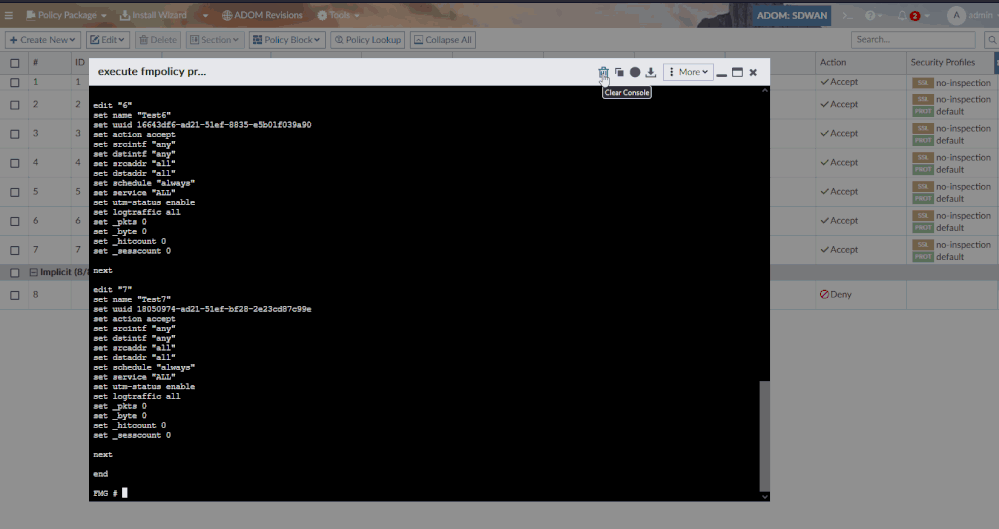Maximize the console panel
Screen dimensions: 999x529
pos(737,72)
